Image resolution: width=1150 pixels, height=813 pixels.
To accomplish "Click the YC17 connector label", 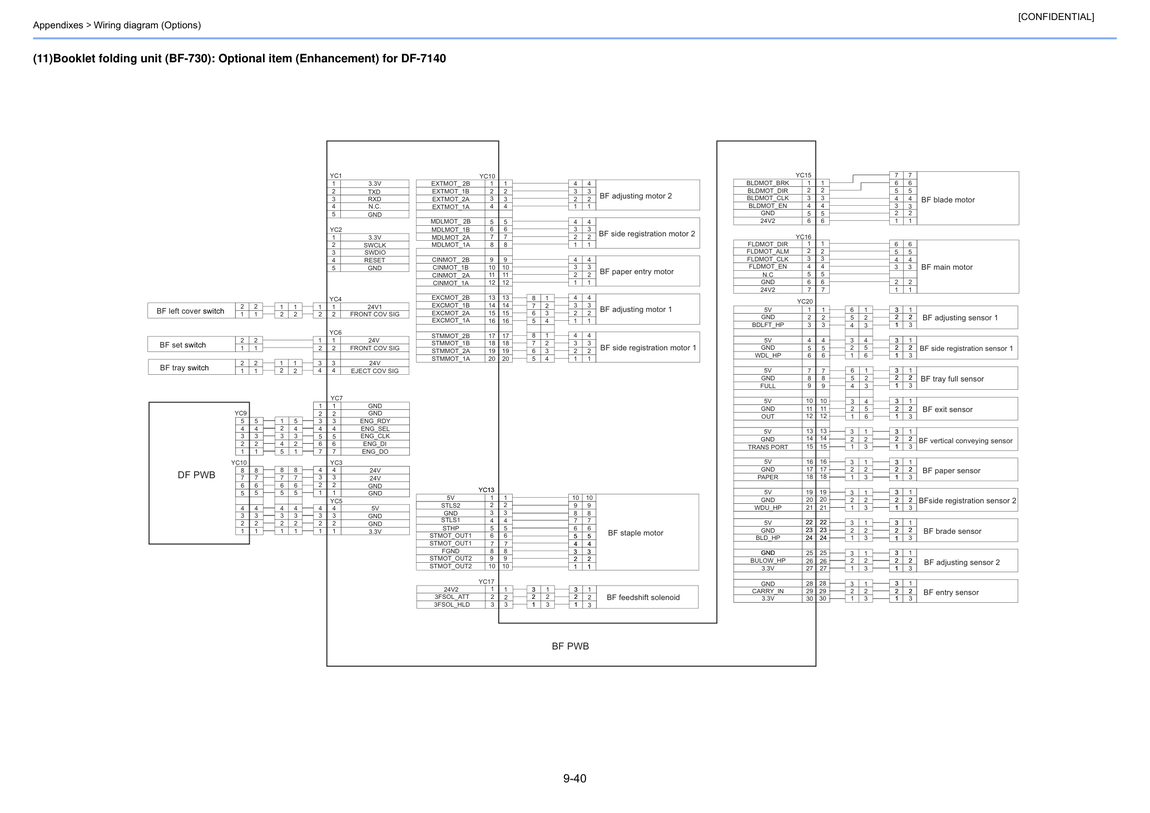I will pyautogui.click(x=486, y=581).
